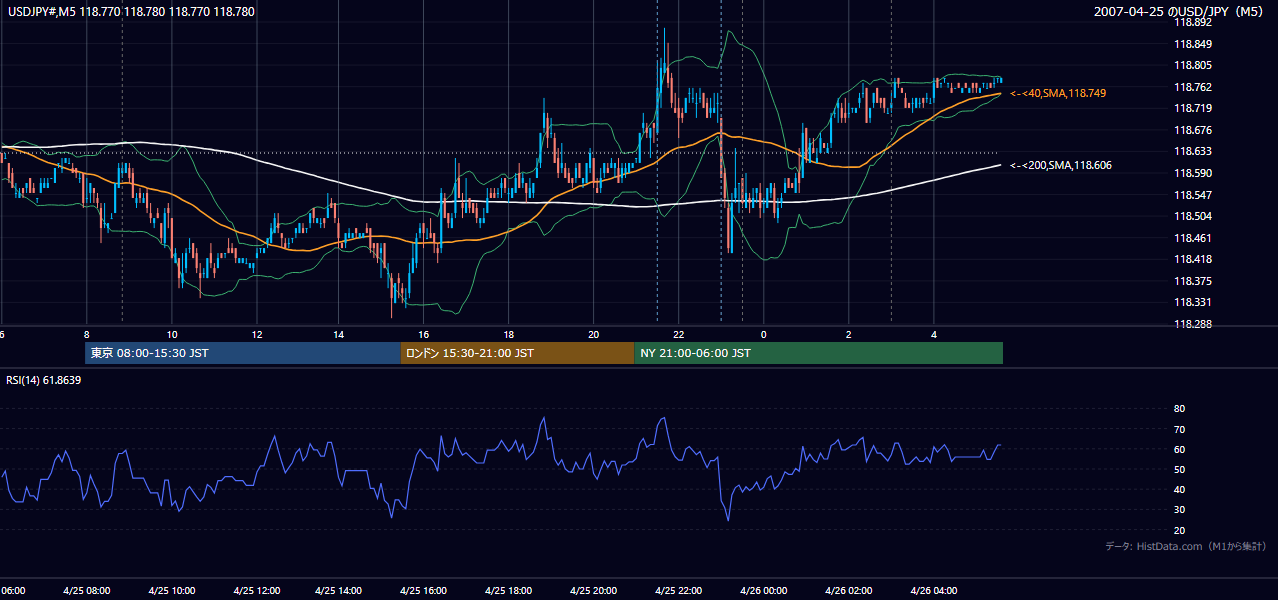Click the 4/26 04:00 time axis label
Image resolution: width=1278 pixels, height=600 pixels.
coord(934,591)
